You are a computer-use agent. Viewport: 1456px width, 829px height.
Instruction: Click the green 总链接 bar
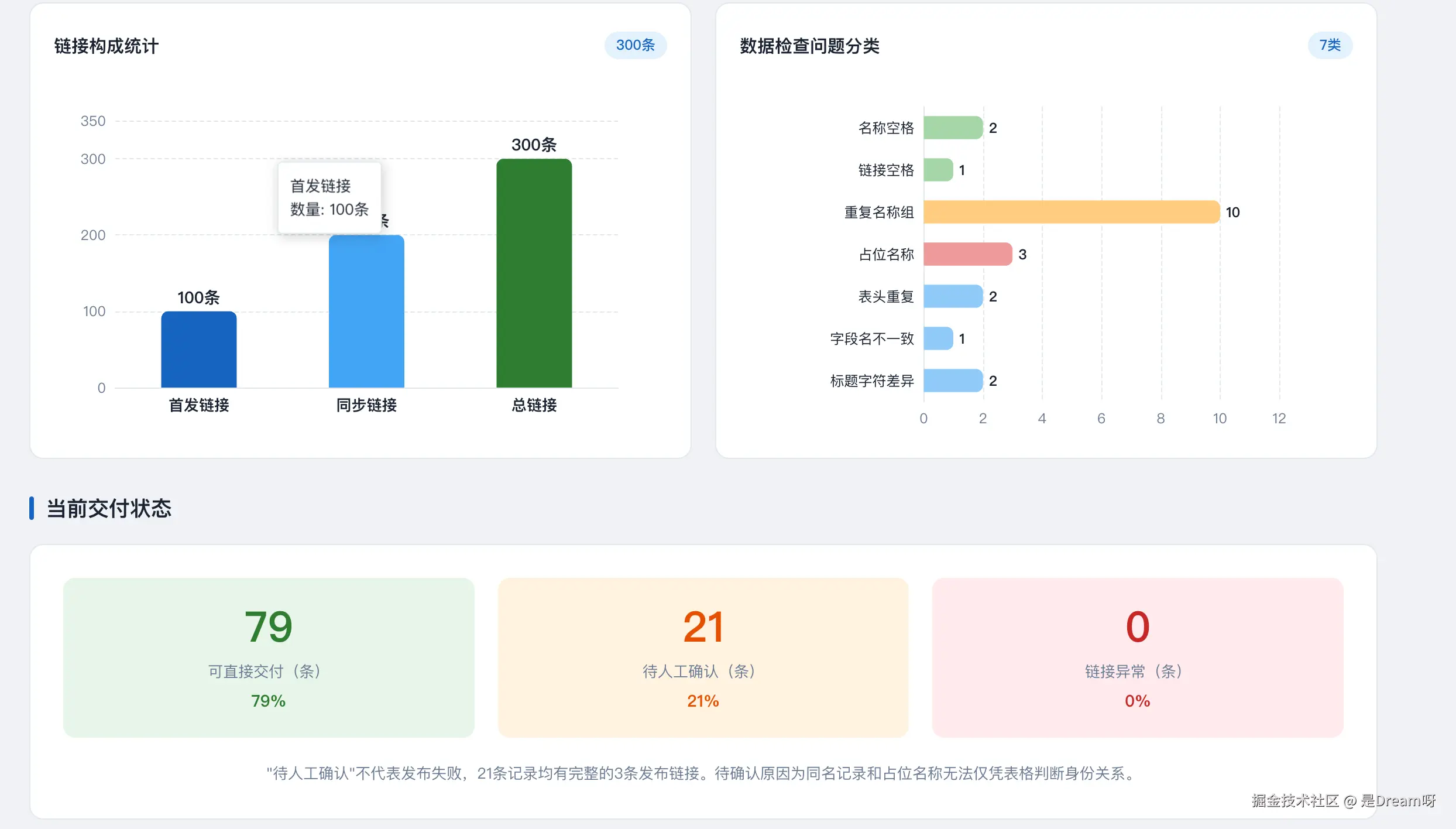click(x=534, y=273)
